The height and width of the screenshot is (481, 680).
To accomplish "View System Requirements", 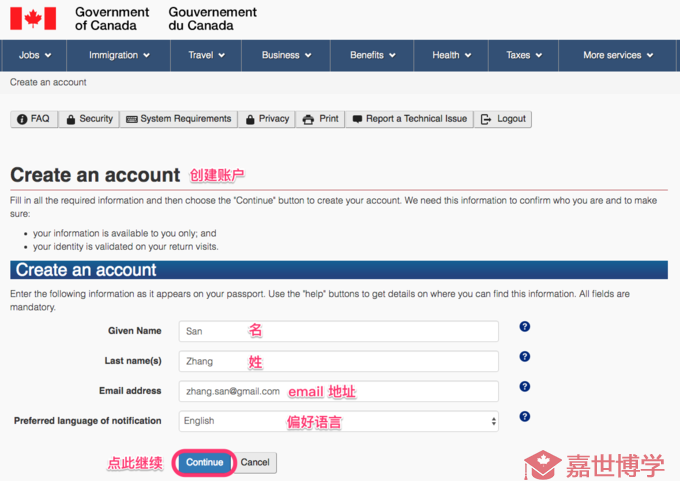I will click(178, 119).
